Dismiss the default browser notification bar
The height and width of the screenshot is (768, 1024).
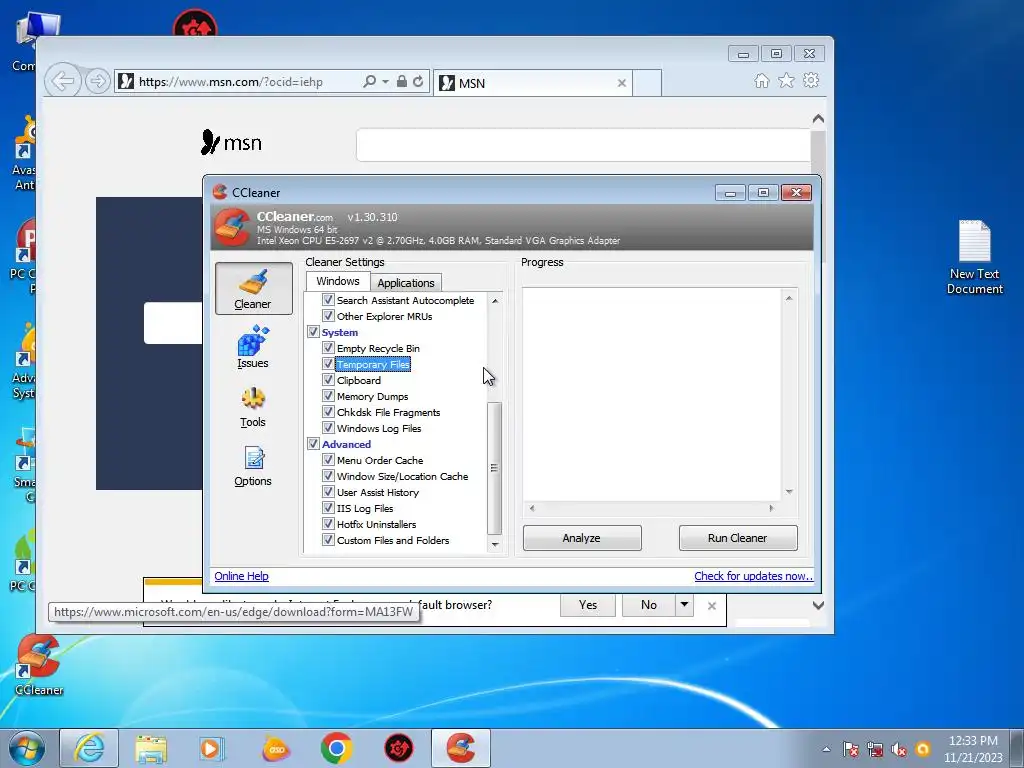pyautogui.click(x=712, y=606)
